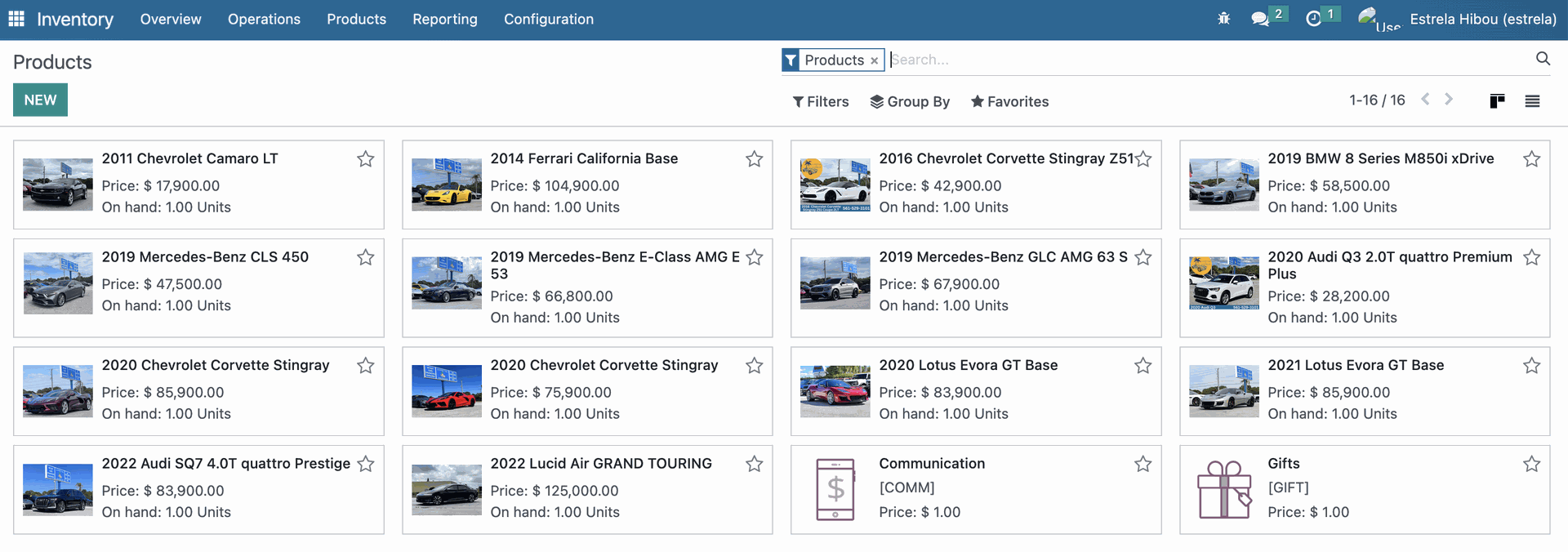Click the search magnifier icon
Image resolution: width=1568 pixels, height=552 pixels.
[x=1543, y=59]
